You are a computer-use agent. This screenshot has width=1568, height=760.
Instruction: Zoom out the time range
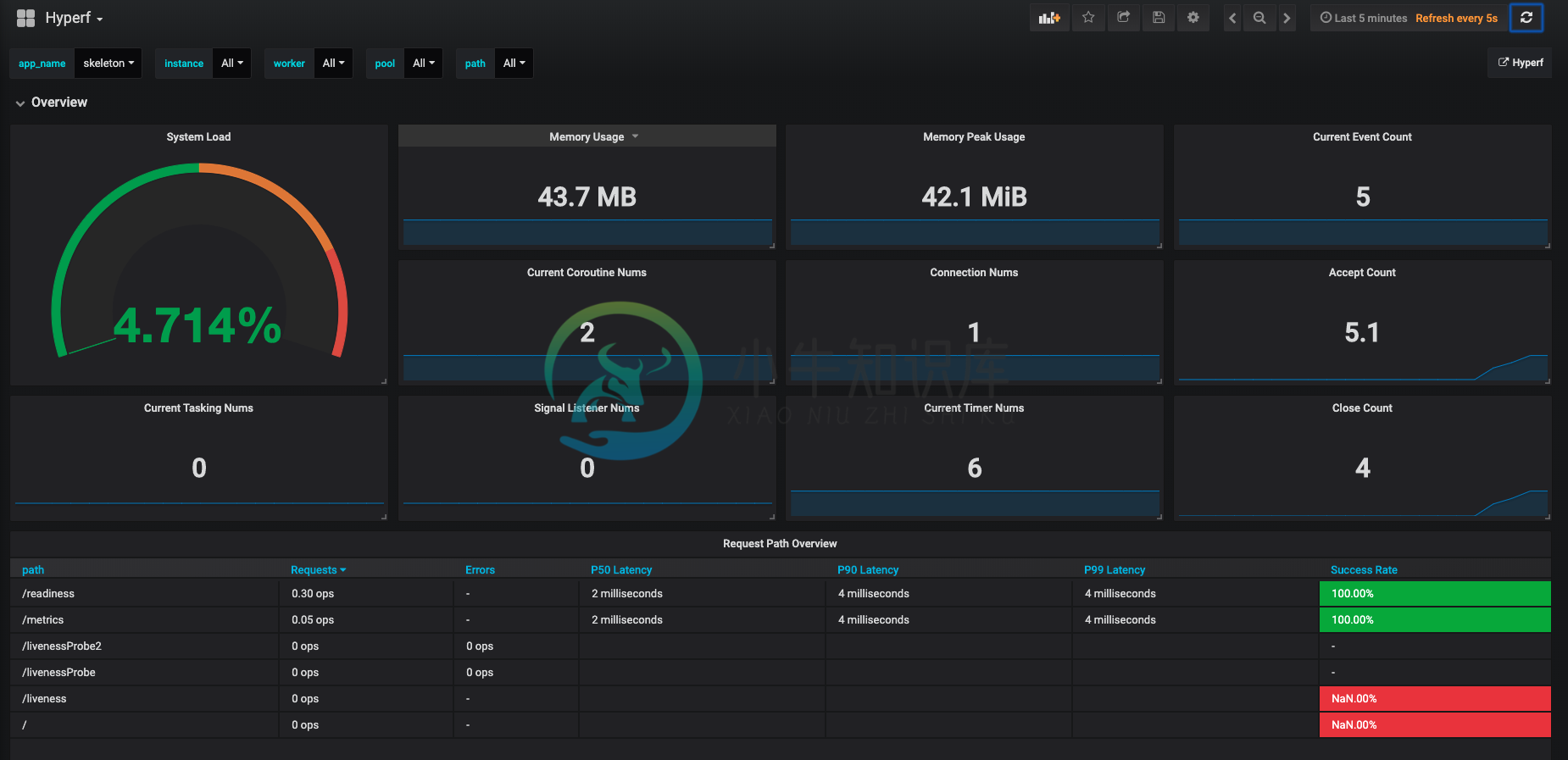pyautogui.click(x=1259, y=18)
